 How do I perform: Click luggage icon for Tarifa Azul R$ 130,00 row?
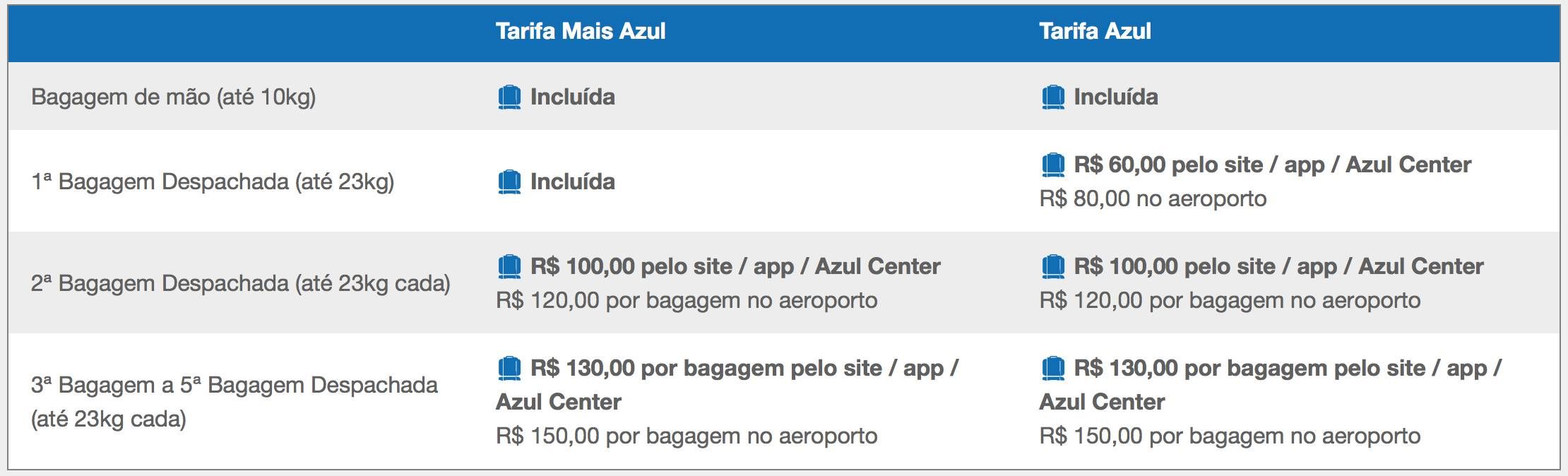click(1052, 369)
